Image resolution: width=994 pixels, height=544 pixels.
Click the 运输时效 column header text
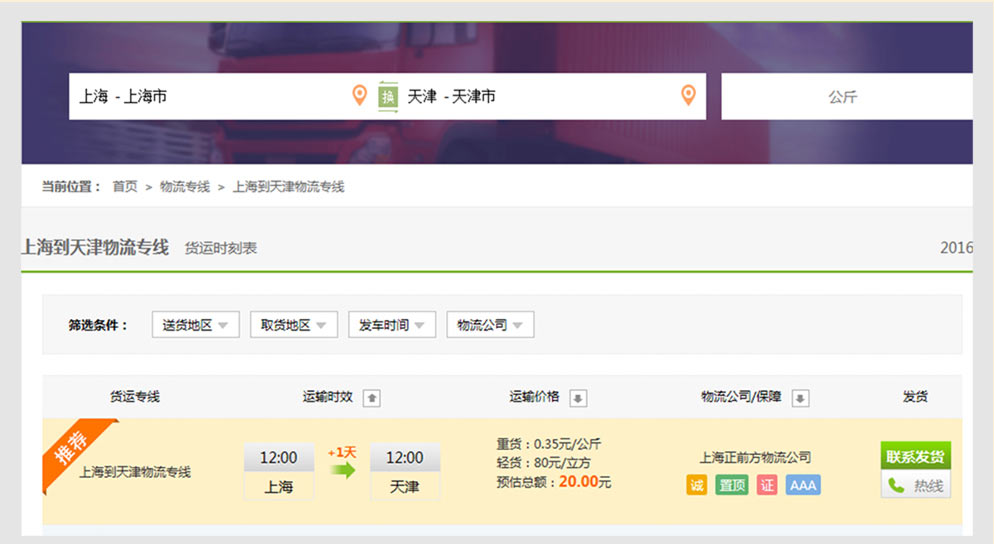[x=327, y=397]
